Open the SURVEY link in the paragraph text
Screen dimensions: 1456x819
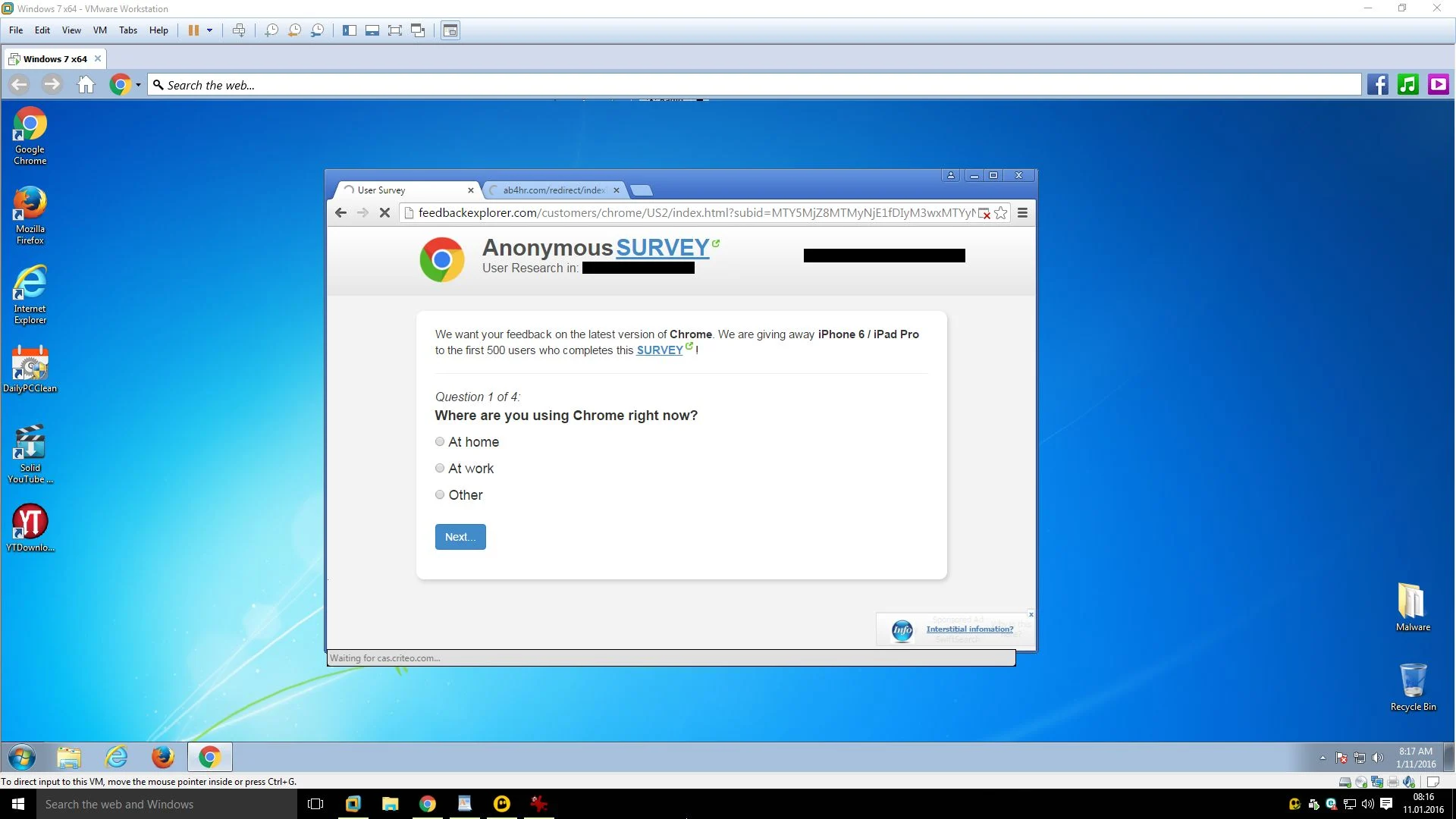pyautogui.click(x=660, y=350)
